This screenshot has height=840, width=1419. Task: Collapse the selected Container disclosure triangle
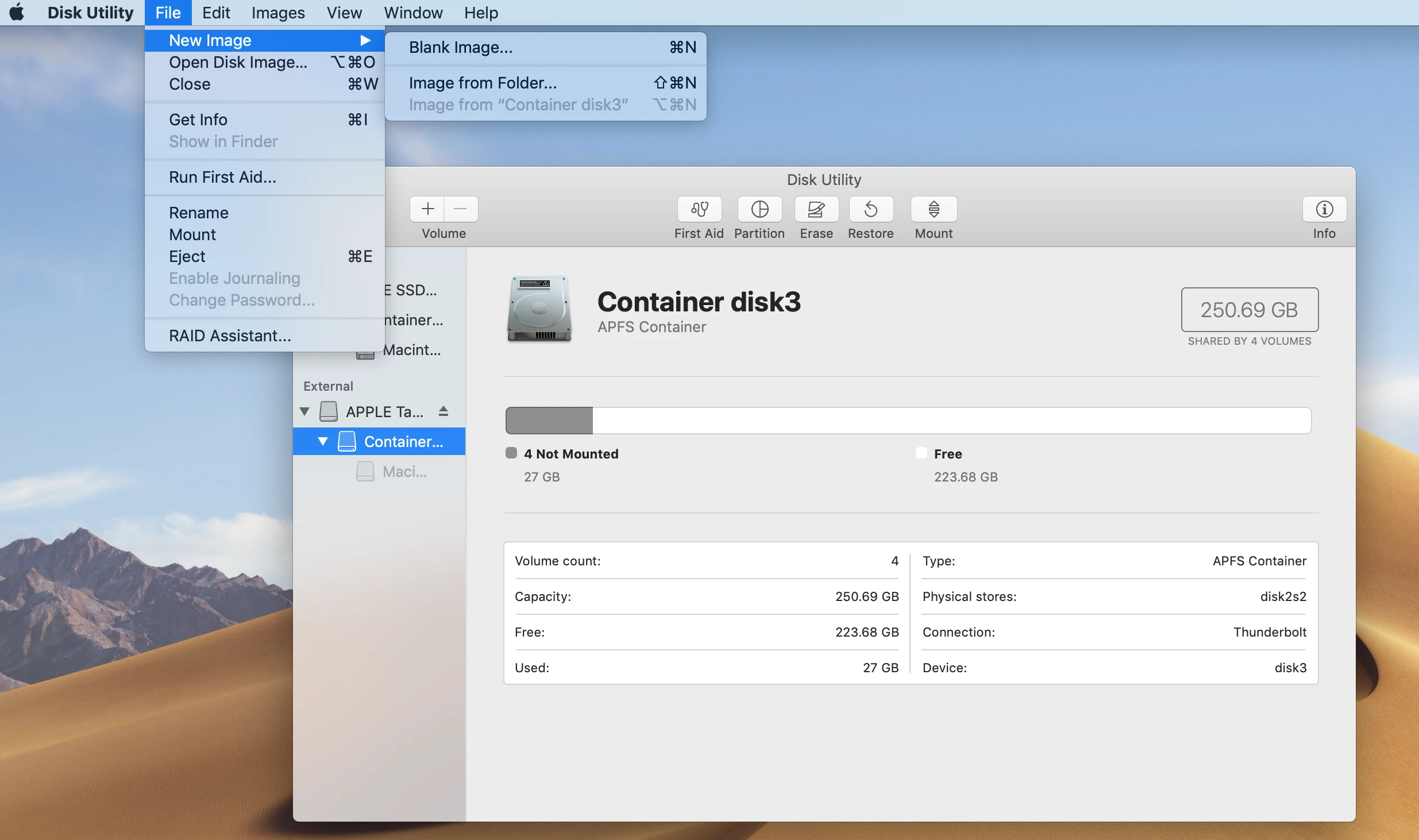pos(323,441)
